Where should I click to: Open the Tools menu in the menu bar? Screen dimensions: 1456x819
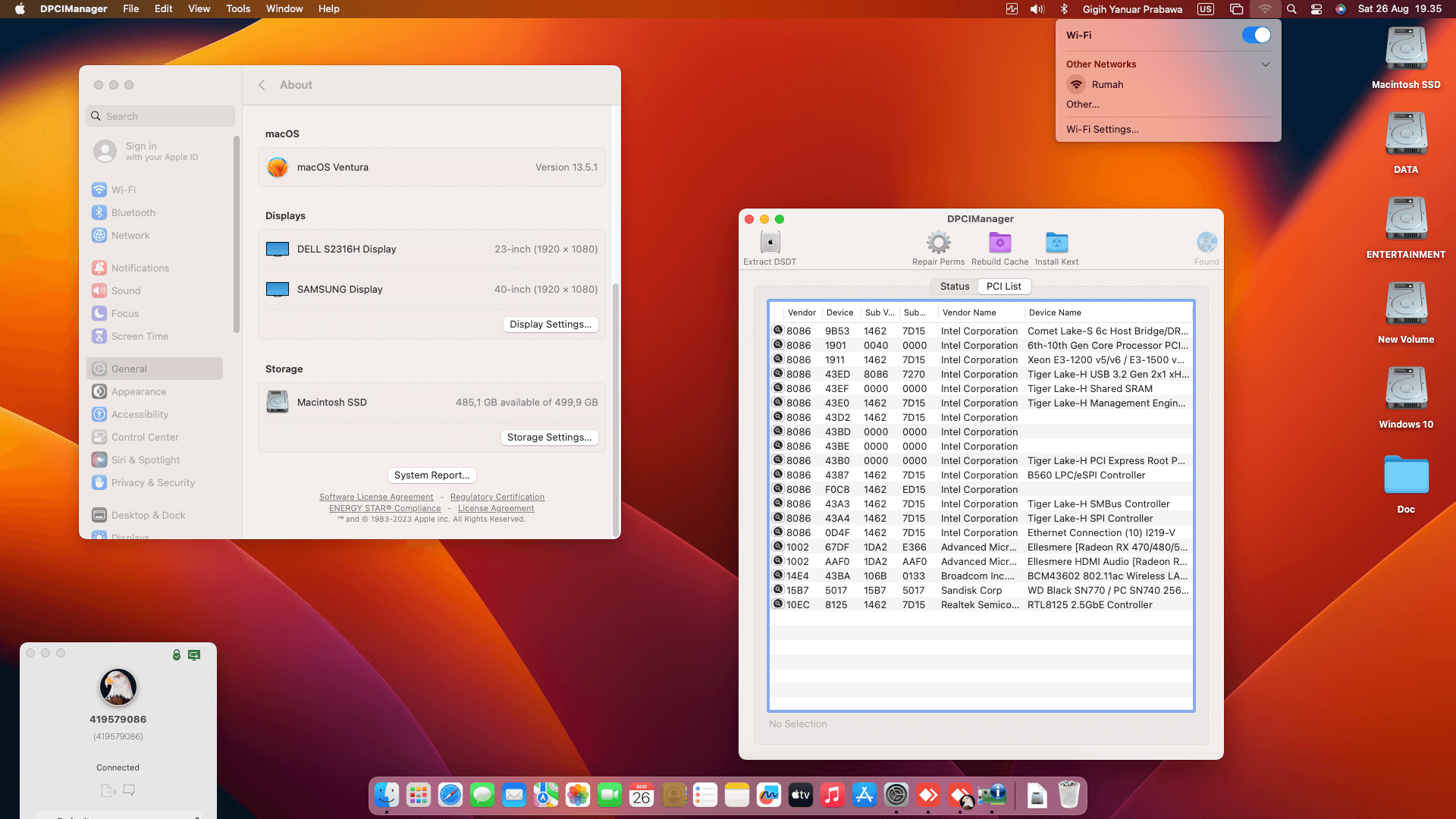[237, 9]
